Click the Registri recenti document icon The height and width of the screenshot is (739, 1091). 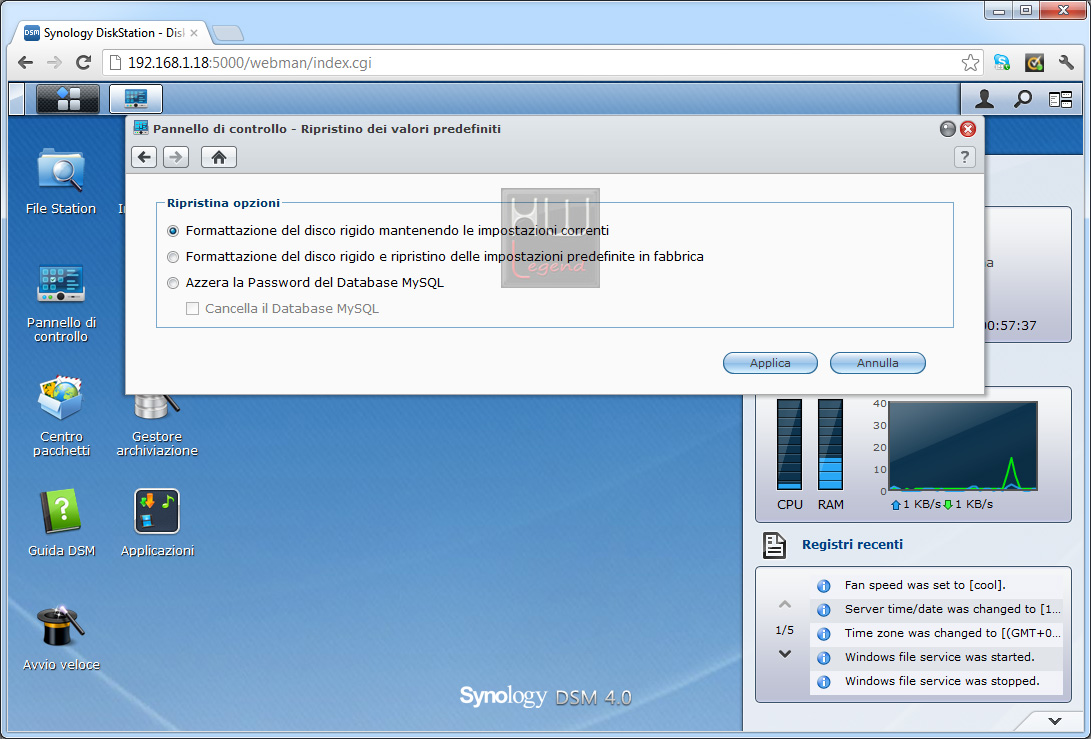pyautogui.click(x=774, y=546)
